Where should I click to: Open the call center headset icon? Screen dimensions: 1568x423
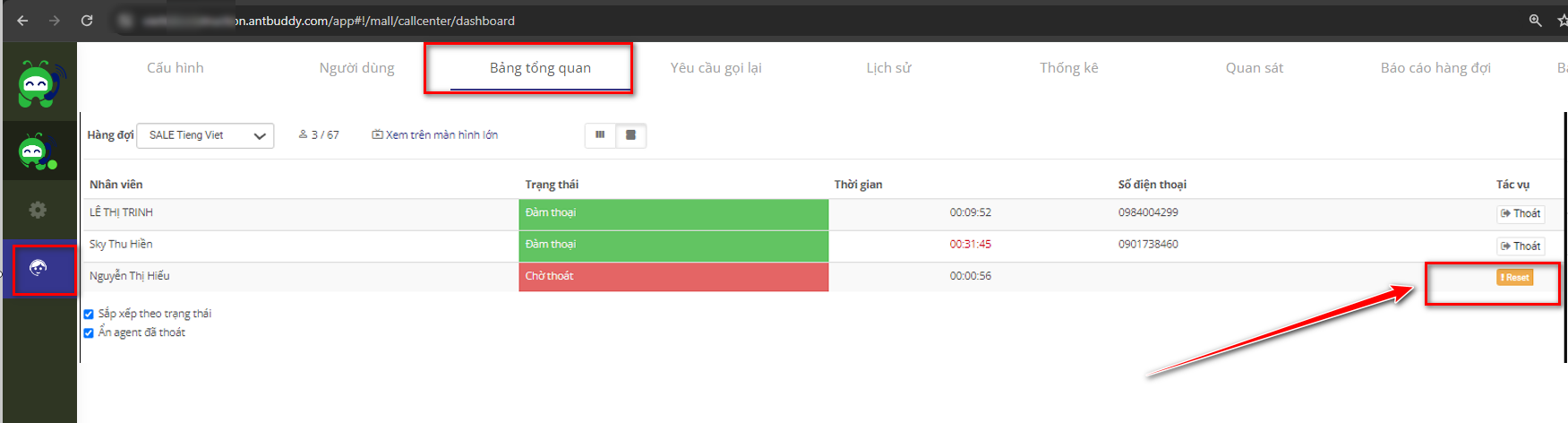(x=39, y=267)
